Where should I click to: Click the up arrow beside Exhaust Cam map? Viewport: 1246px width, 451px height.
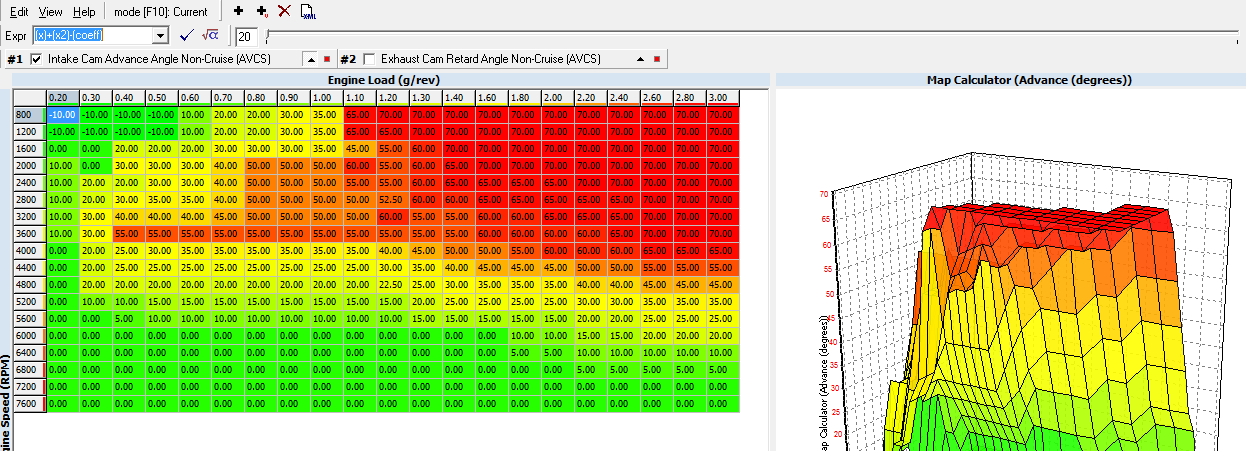click(640, 60)
